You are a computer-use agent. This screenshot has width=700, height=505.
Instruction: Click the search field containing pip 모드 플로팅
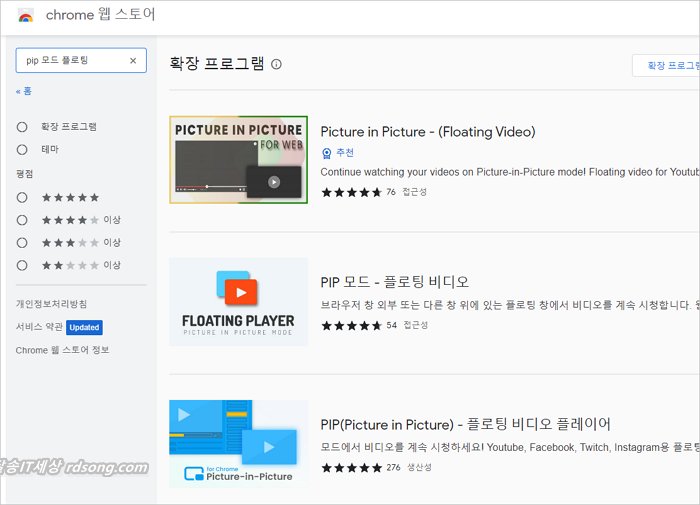[x=70, y=61]
